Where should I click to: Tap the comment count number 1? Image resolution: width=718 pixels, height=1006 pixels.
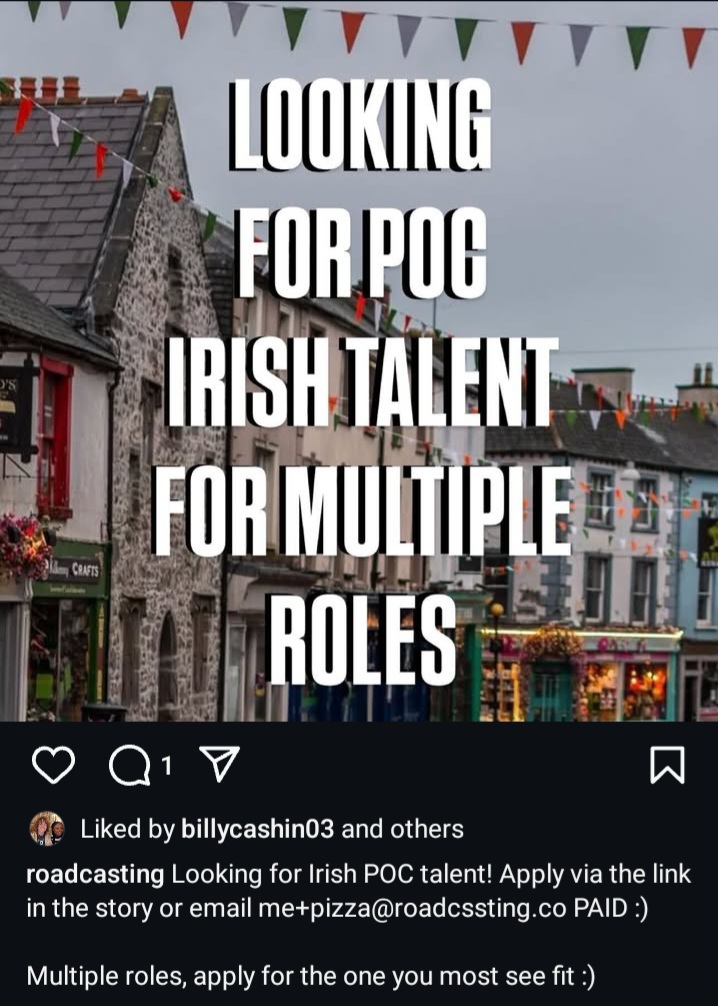pos(167,765)
